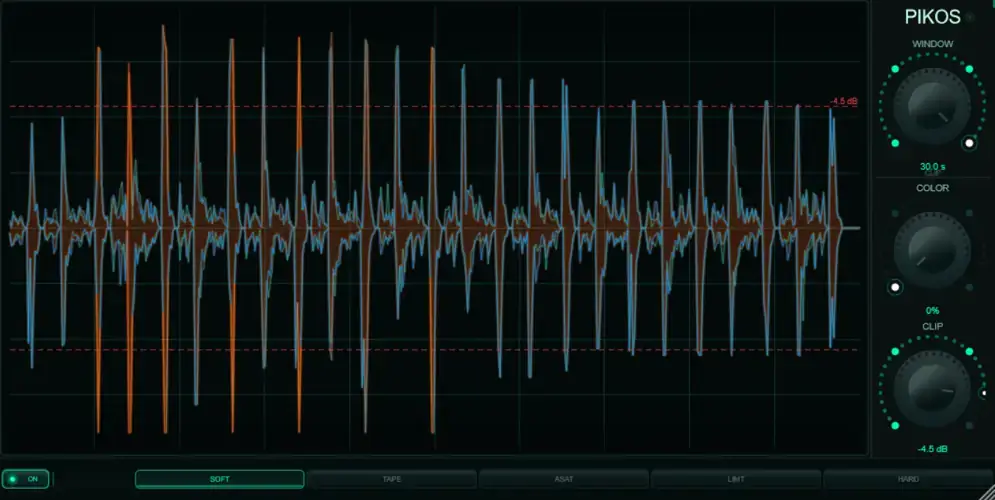This screenshot has height=500, width=995.
Task: Click the white ring handle on CLIP knob
Action: coord(984,393)
